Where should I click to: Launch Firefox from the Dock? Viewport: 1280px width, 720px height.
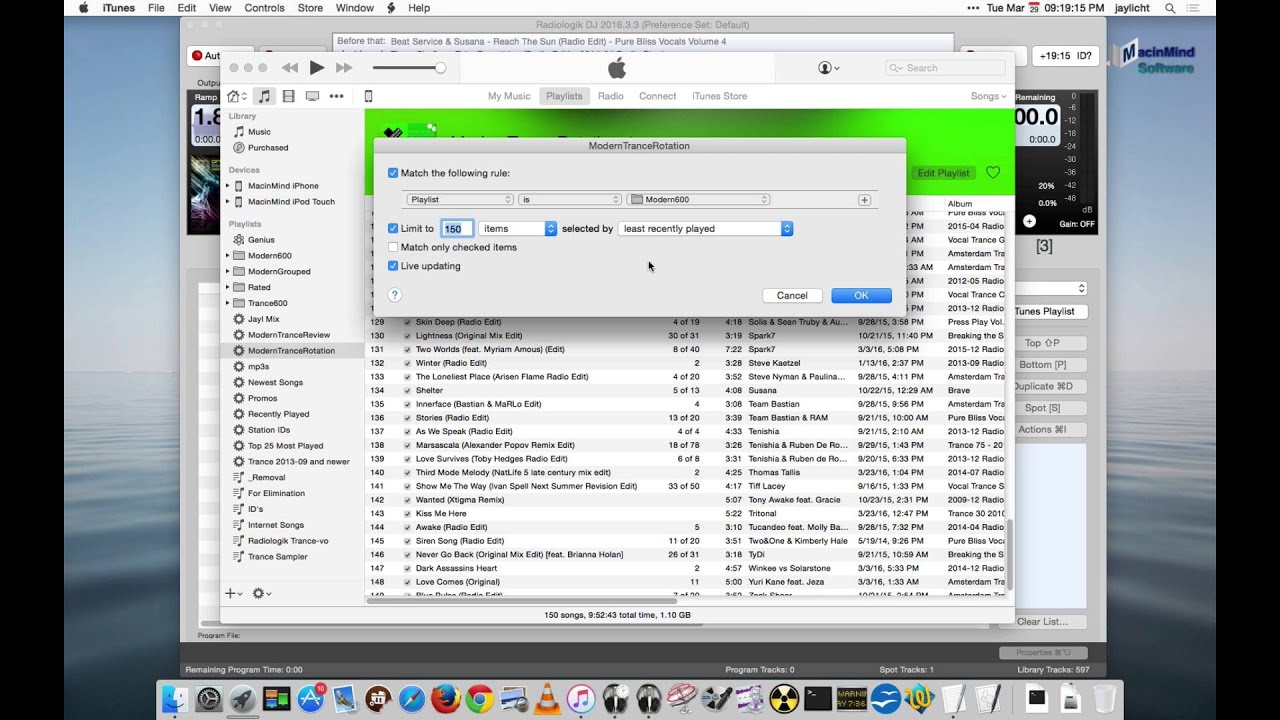coord(446,698)
